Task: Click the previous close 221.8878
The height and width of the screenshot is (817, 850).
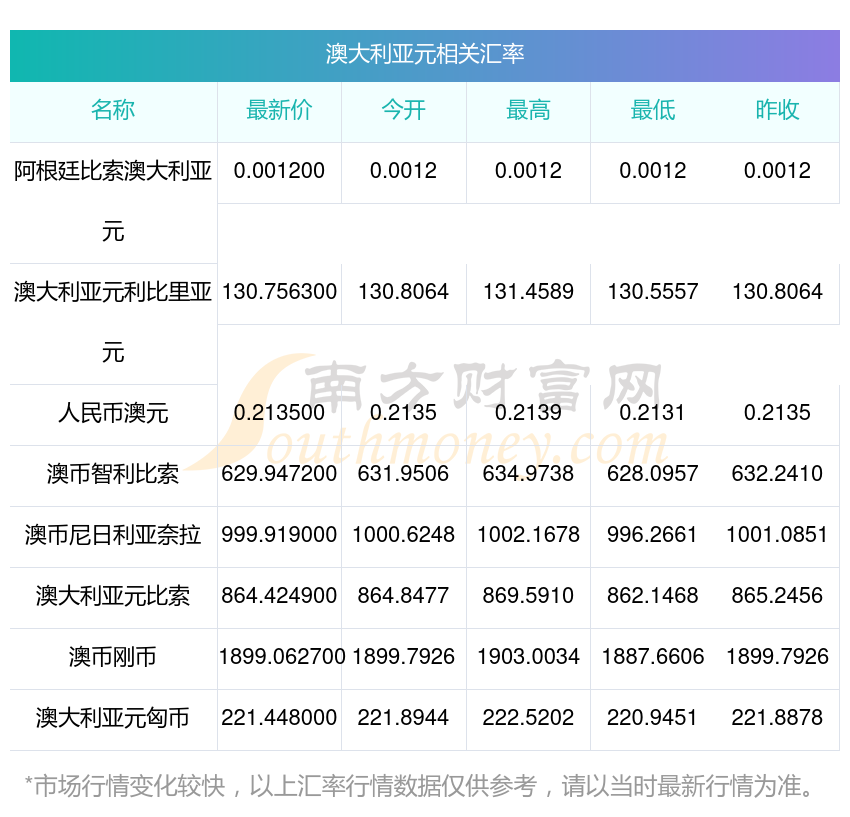Action: click(777, 717)
